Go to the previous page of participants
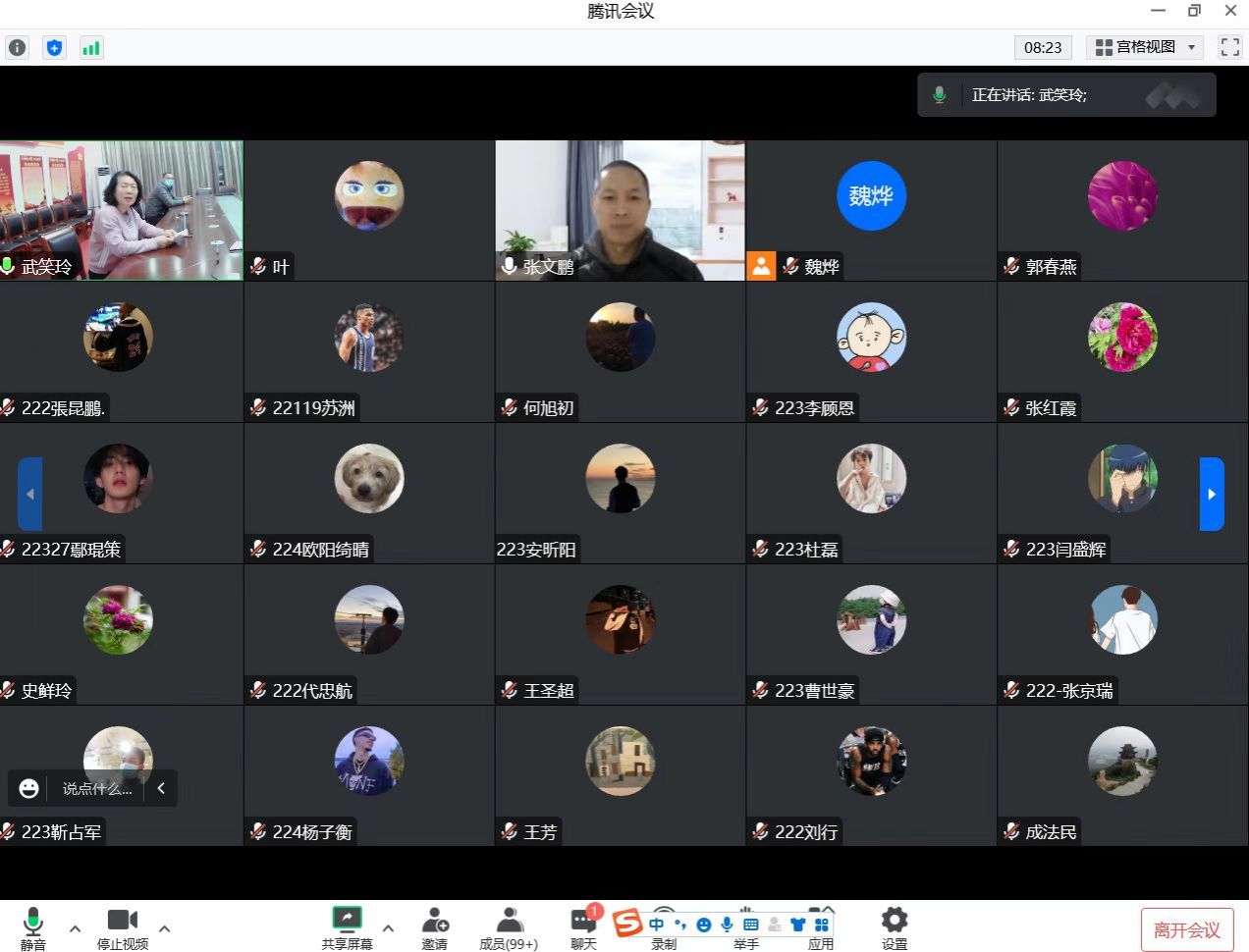This screenshot has width=1249, height=952. [29, 494]
